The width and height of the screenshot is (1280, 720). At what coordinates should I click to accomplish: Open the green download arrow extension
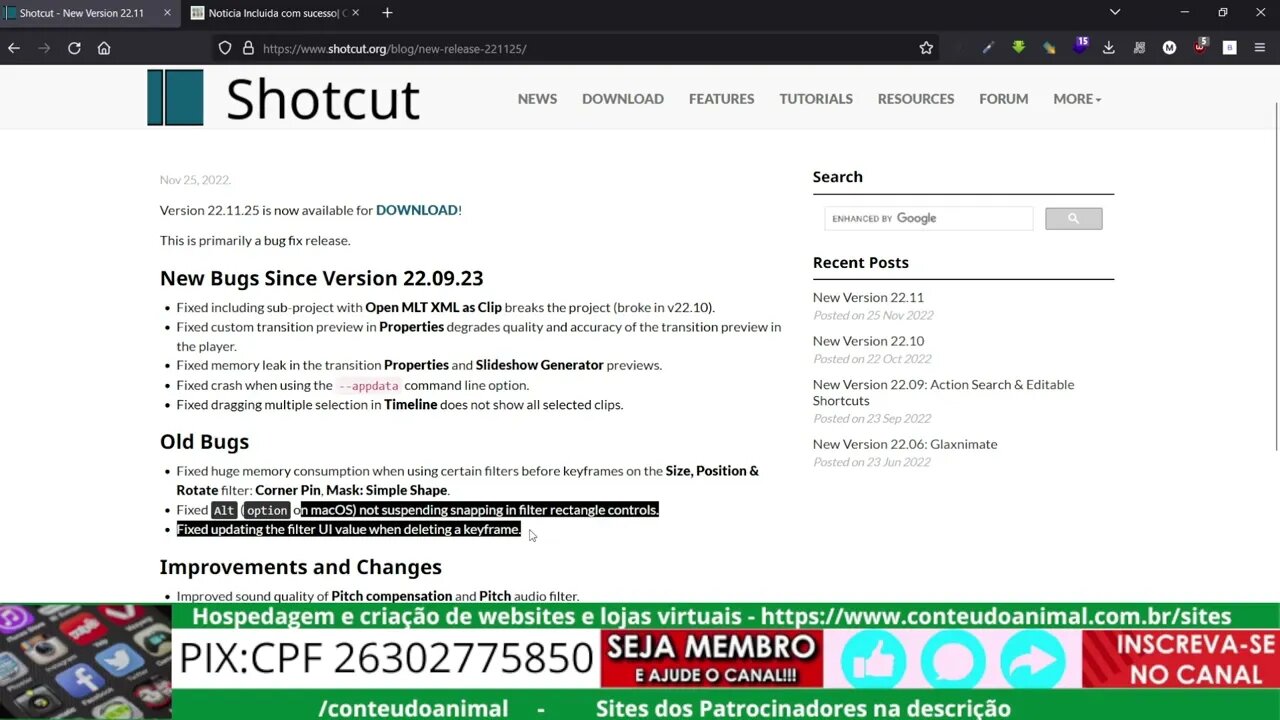1018,48
